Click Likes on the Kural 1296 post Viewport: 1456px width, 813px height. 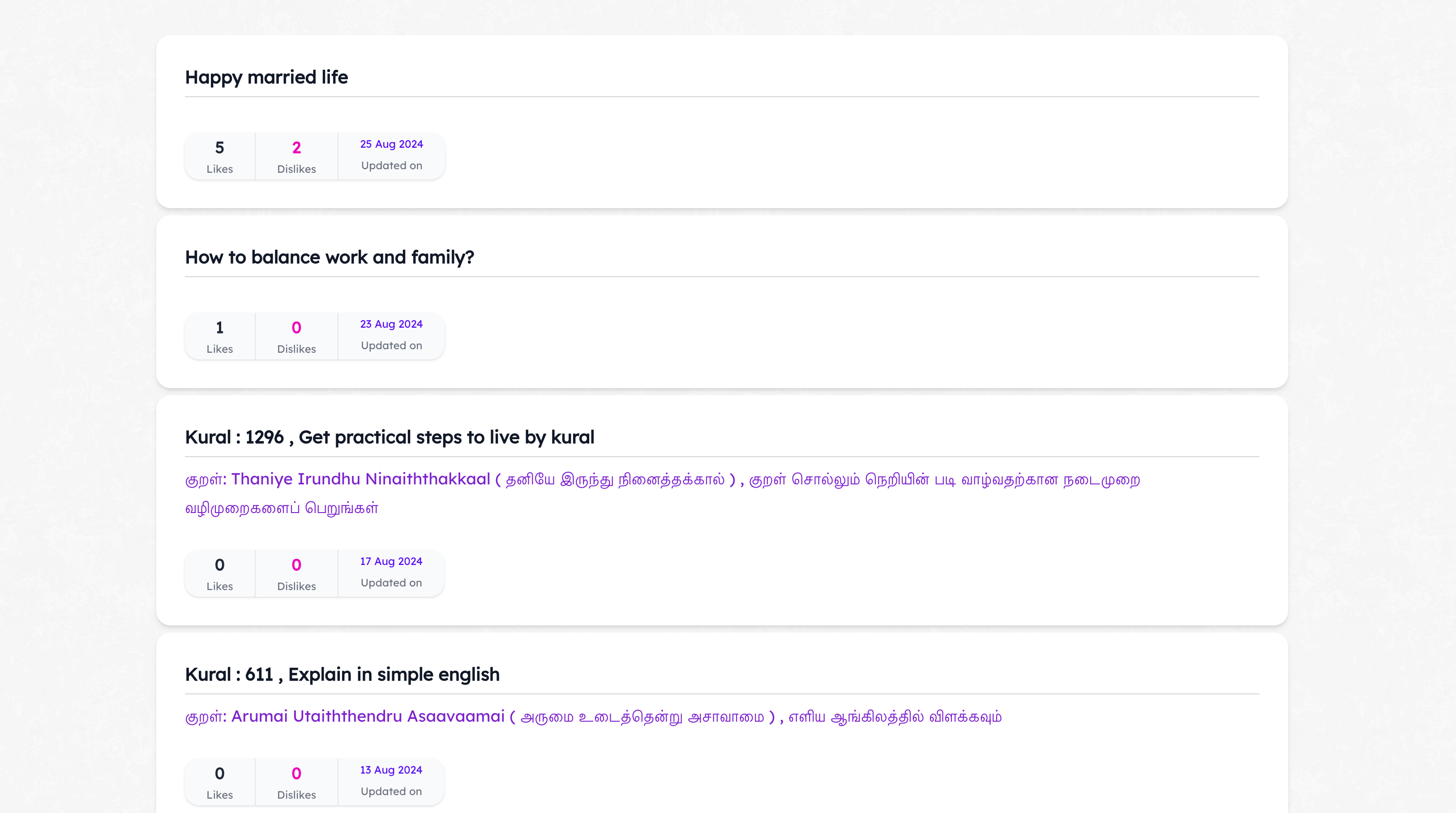pos(219,573)
